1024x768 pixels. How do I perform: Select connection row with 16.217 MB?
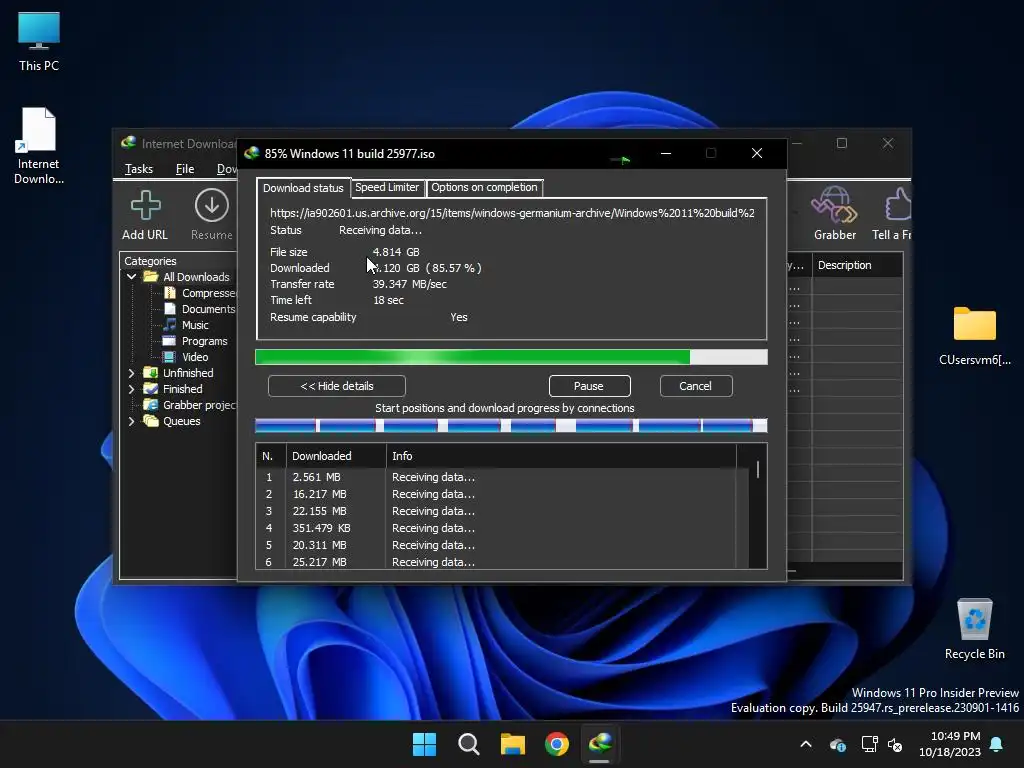502,494
